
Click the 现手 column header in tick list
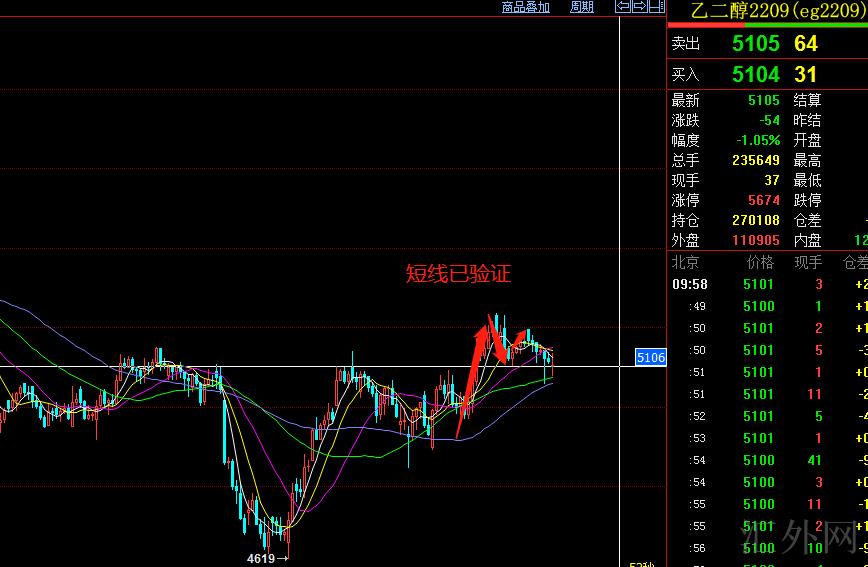click(x=807, y=263)
